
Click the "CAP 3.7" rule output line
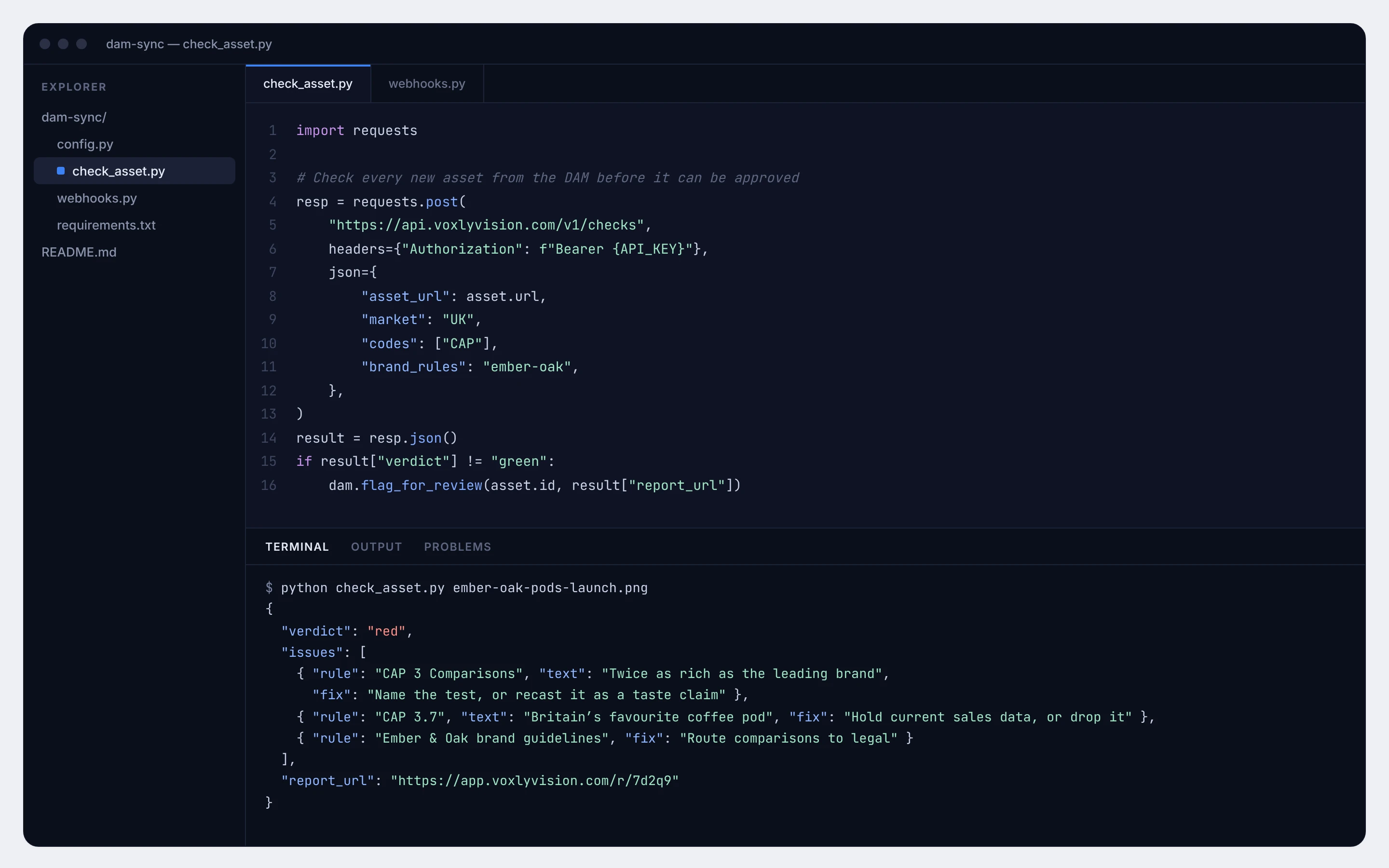point(725,718)
